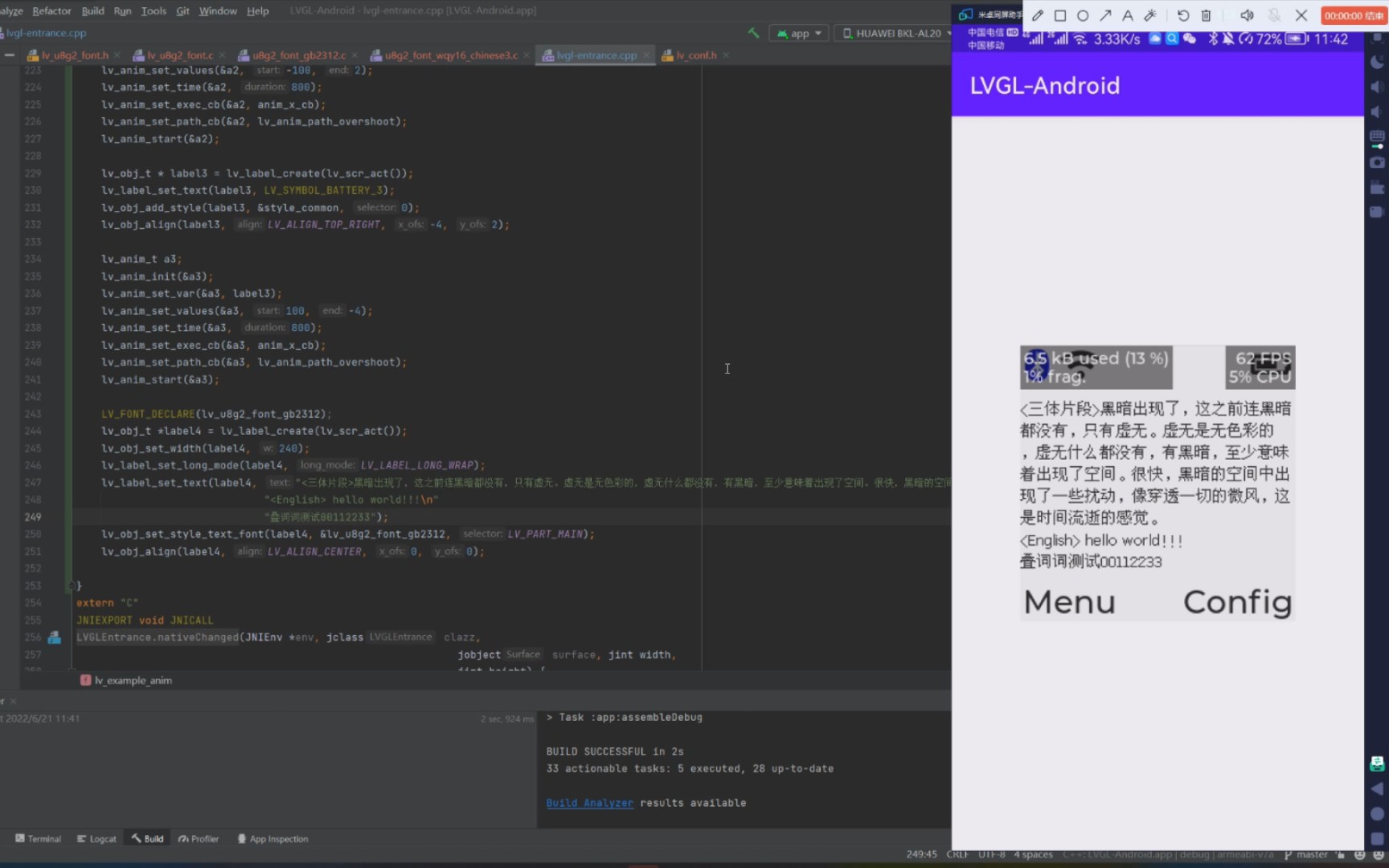Click the smiley face feedback icon

tap(1360, 854)
